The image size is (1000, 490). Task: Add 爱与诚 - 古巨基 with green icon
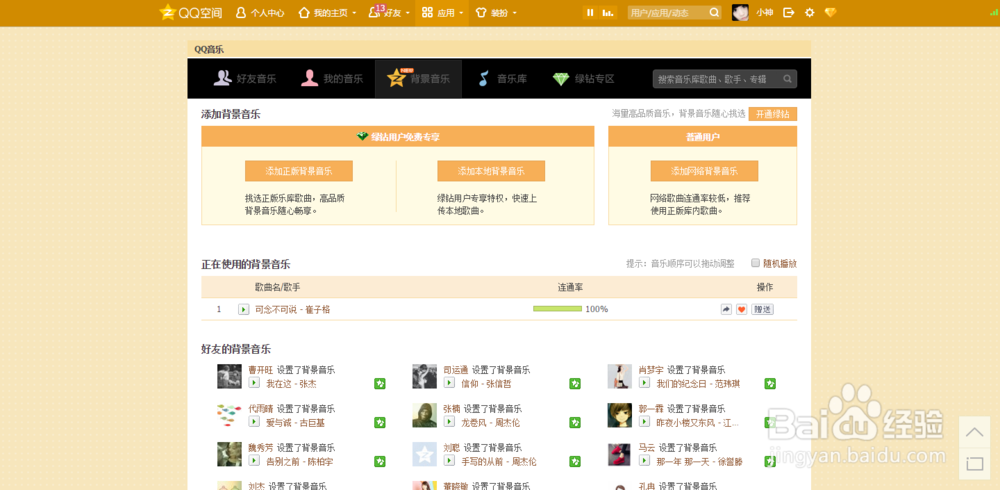(x=379, y=422)
